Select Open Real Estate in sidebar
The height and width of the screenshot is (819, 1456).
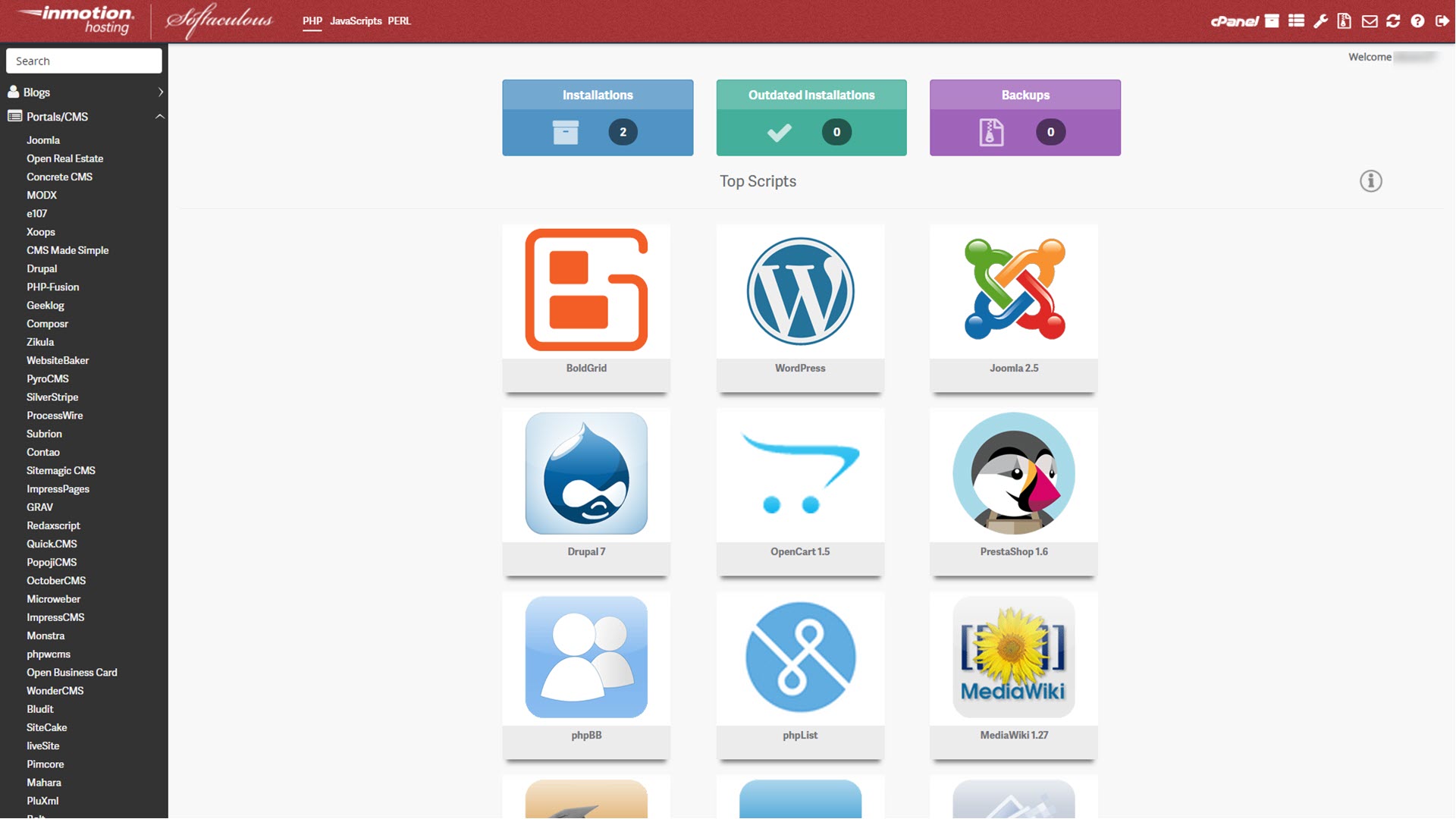pyautogui.click(x=65, y=158)
